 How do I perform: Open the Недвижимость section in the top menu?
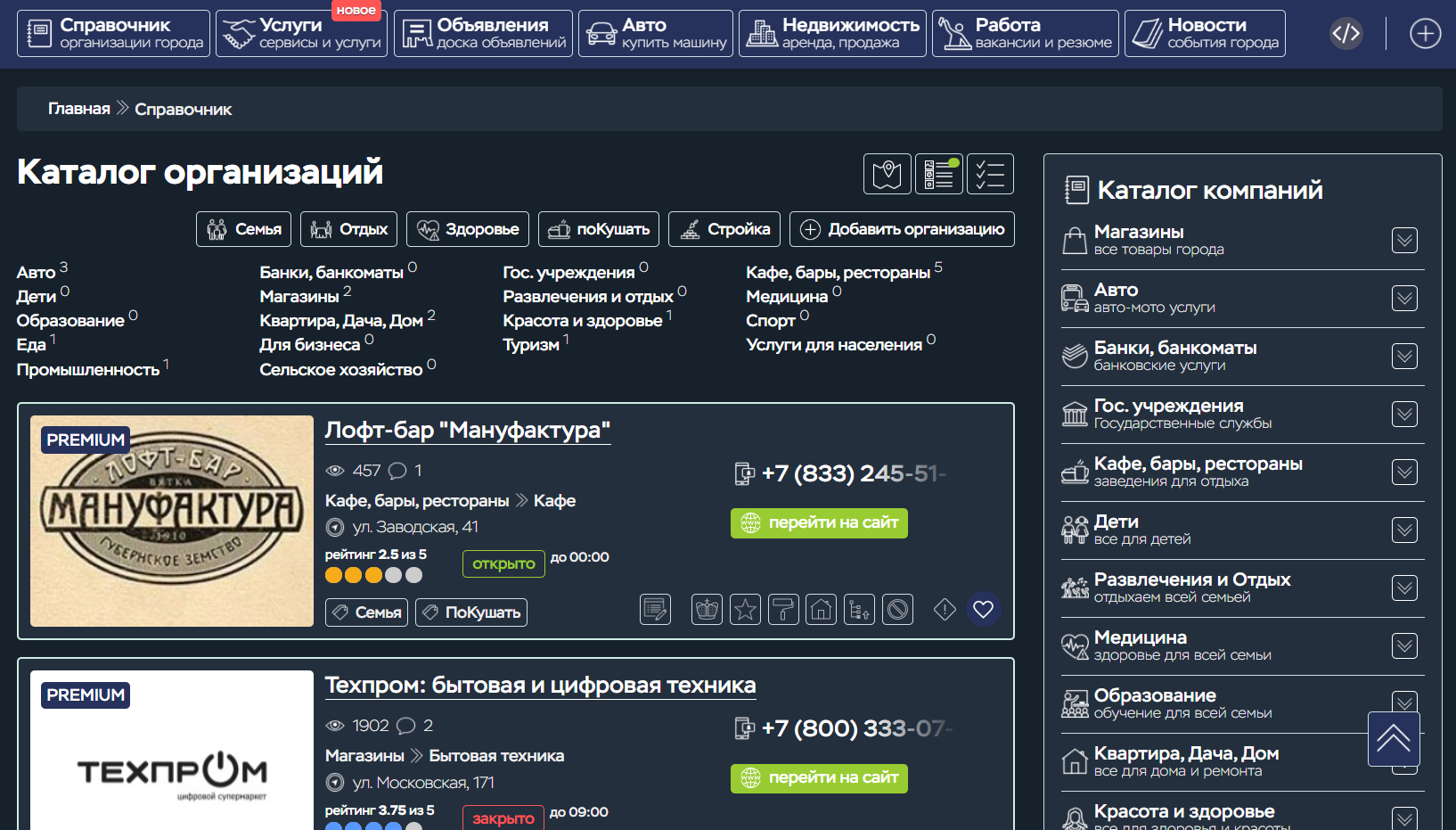pos(832,34)
